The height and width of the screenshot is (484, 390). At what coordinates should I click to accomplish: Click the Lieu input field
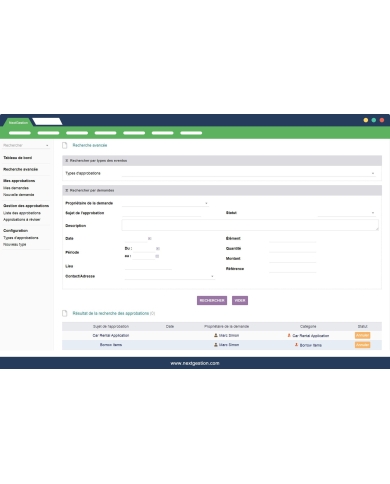point(148,266)
